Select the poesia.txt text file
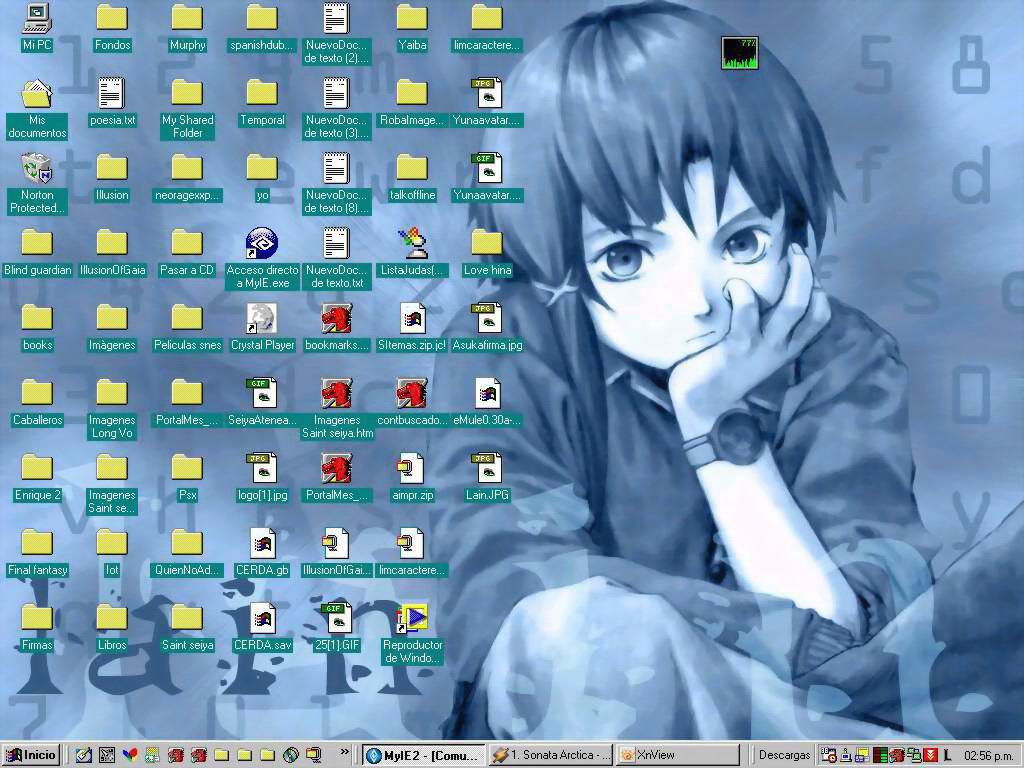Viewport: 1024px width, 768px height. tap(112, 94)
